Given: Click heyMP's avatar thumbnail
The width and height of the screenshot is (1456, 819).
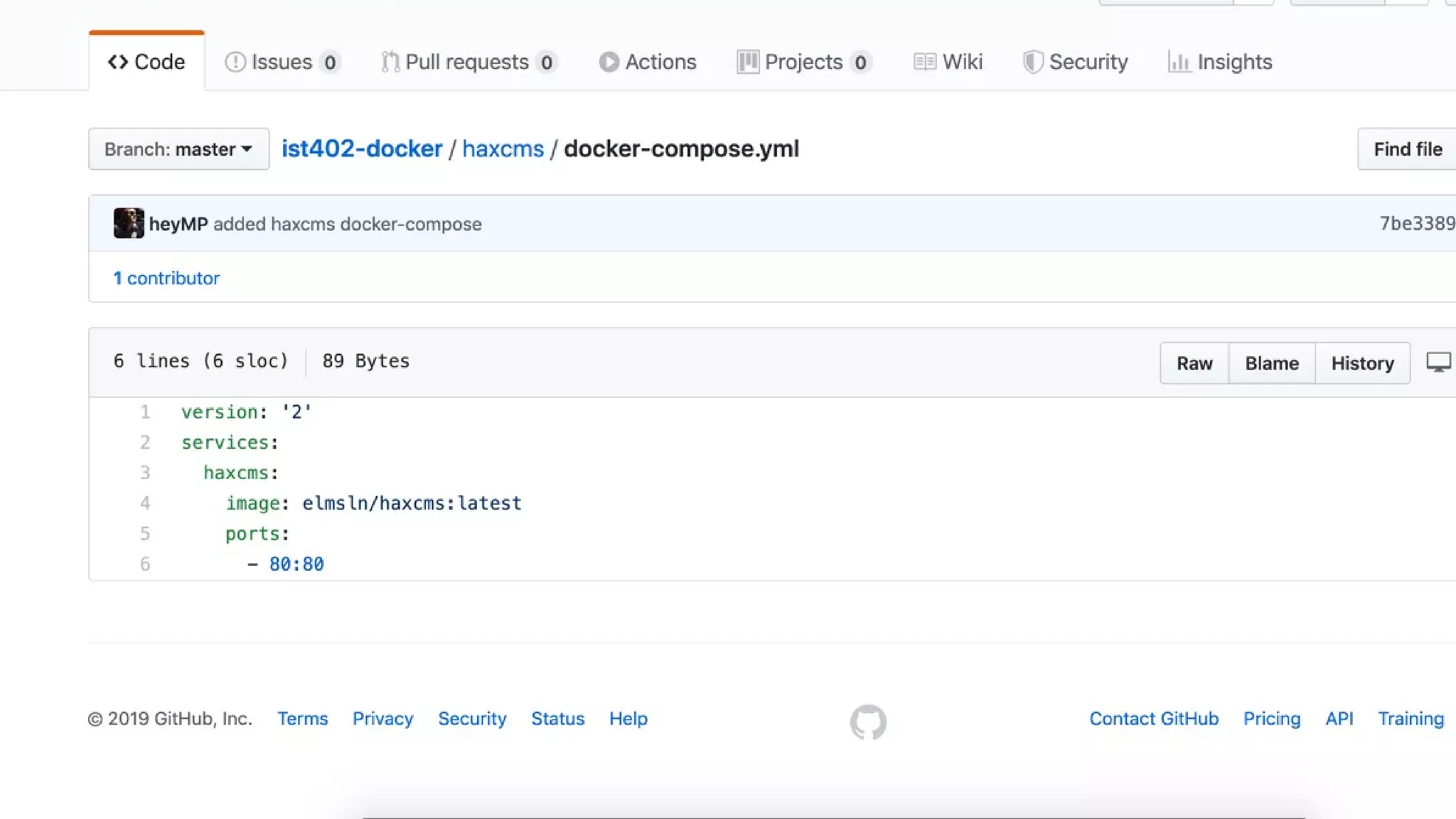Looking at the screenshot, I should coord(129,223).
